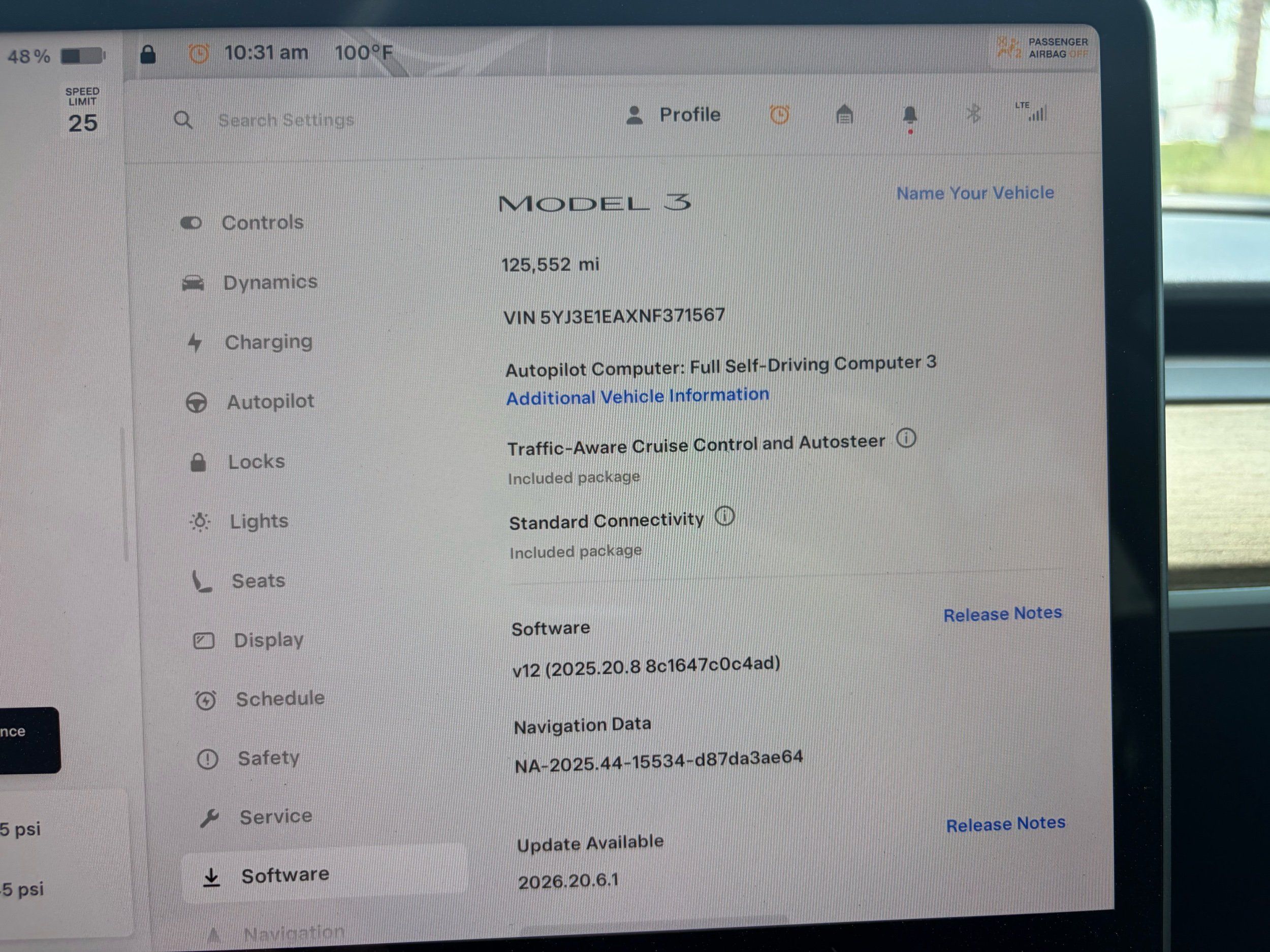The image size is (1270, 952).
Task: Open the Navigation menu item
Action: tap(294, 934)
